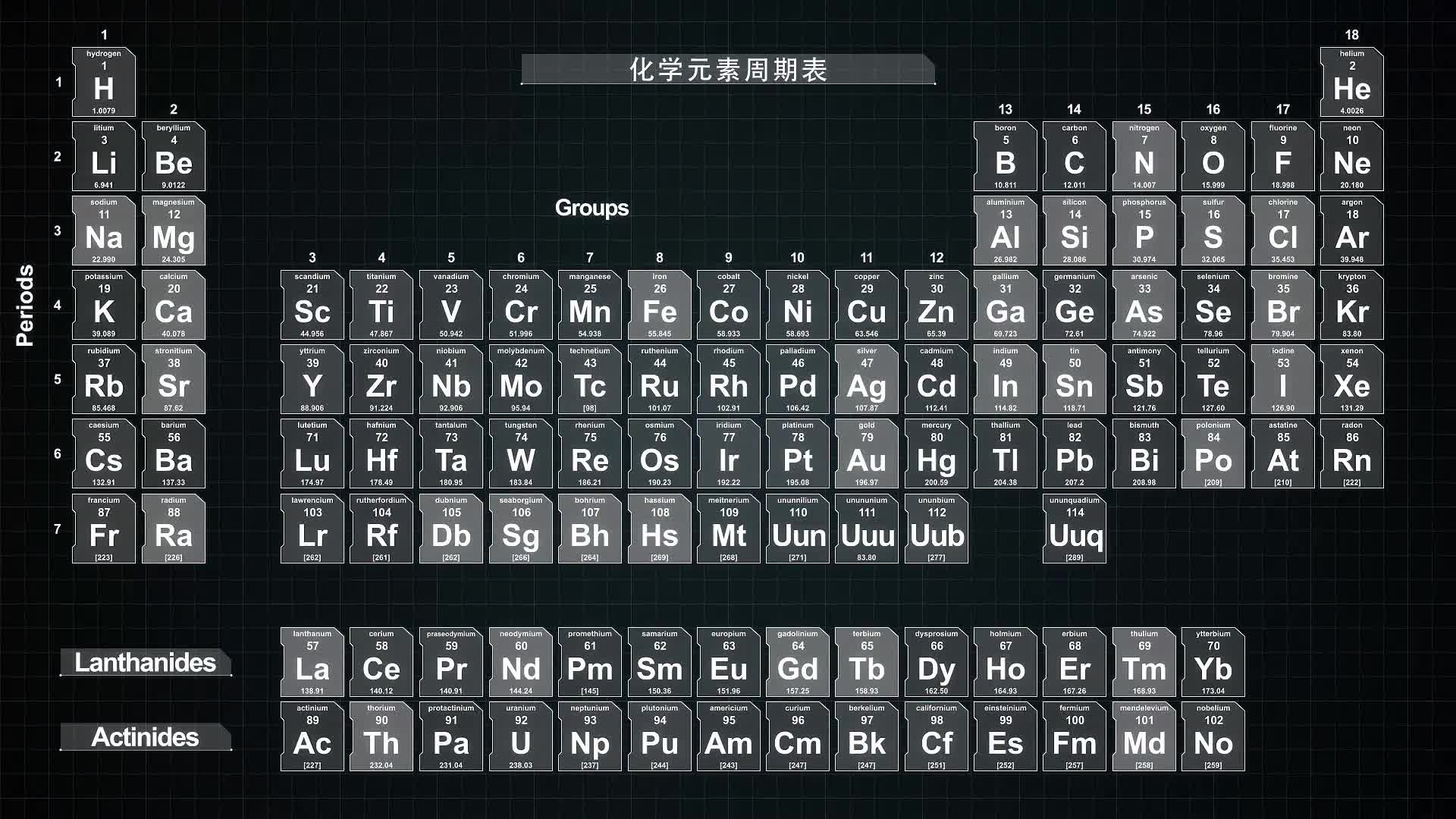Select the Gold (Au) element tile
The width and height of the screenshot is (1456, 819).
pos(866,453)
